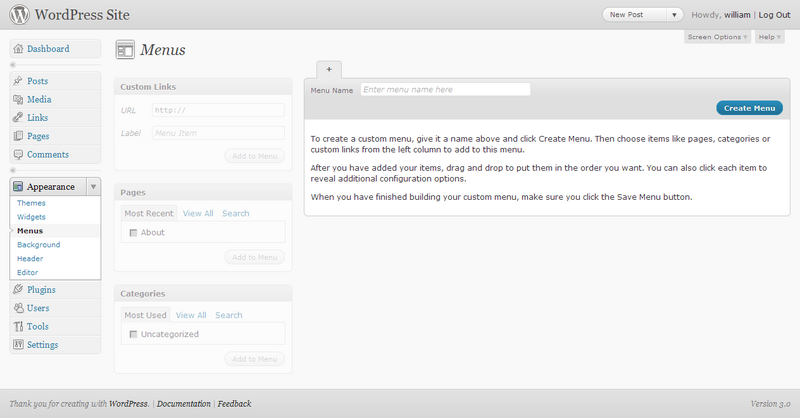Click the Tools icon in sidebar

pos(18,326)
